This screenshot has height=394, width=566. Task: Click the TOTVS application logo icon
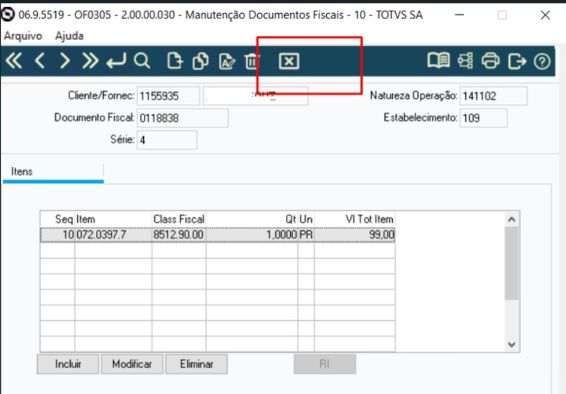(x=8, y=14)
